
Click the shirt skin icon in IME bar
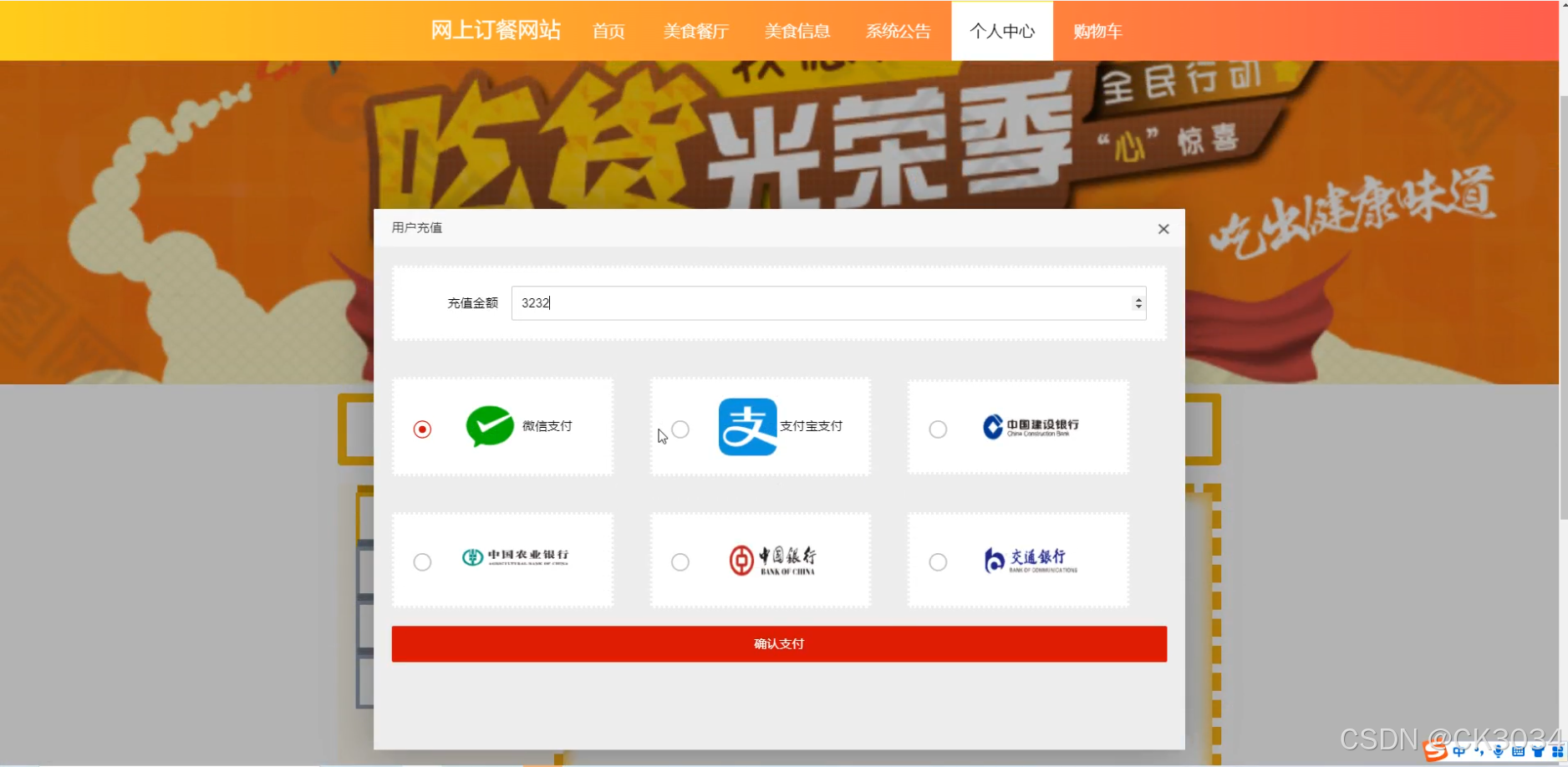pyautogui.click(x=1538, y=751)
